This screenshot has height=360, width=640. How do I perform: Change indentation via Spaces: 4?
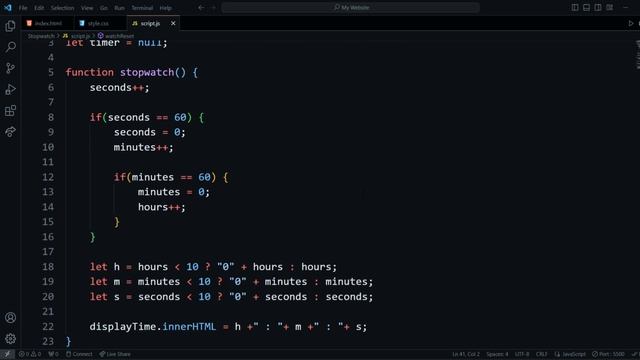497,354
